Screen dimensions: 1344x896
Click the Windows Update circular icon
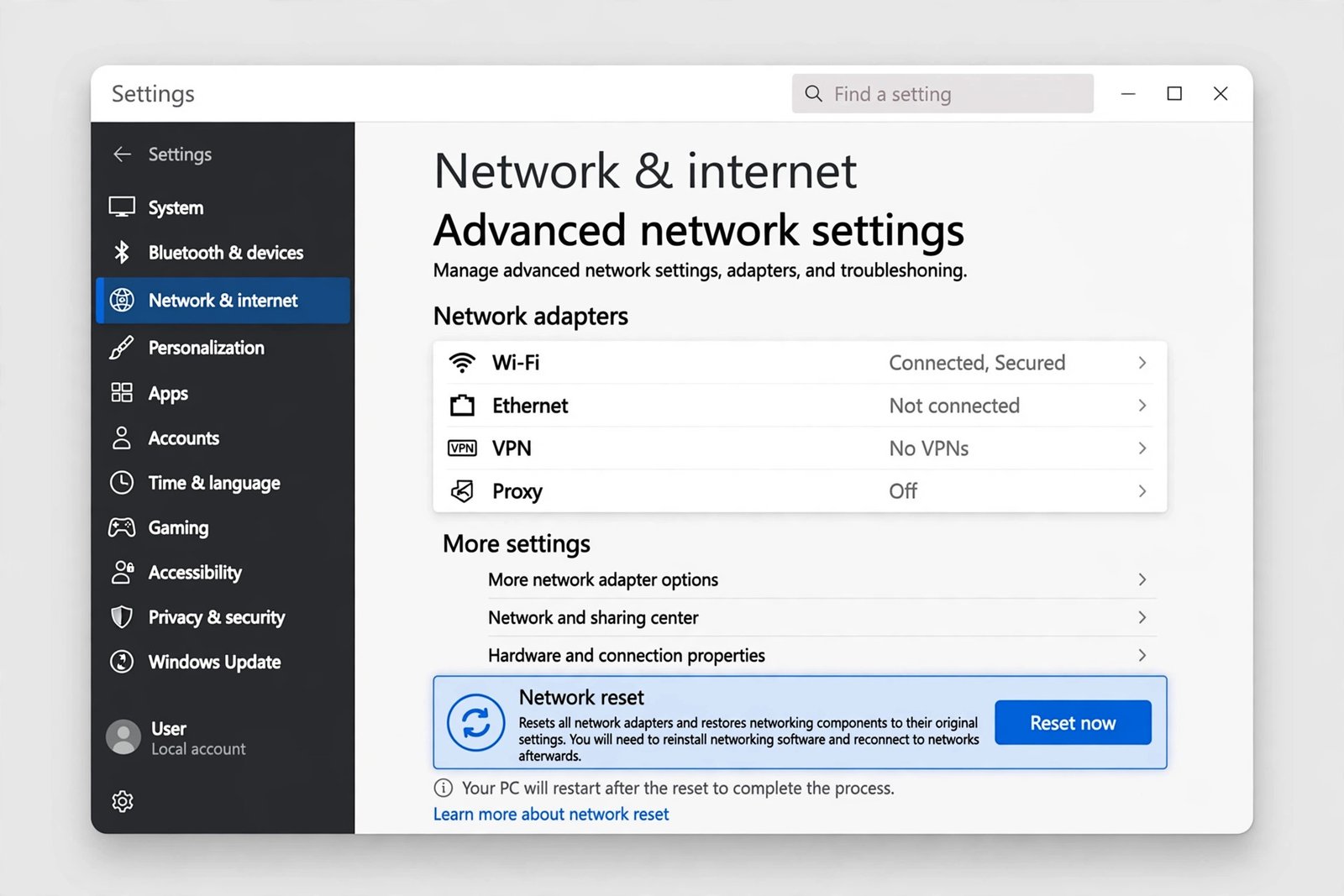tap(122, 662)
